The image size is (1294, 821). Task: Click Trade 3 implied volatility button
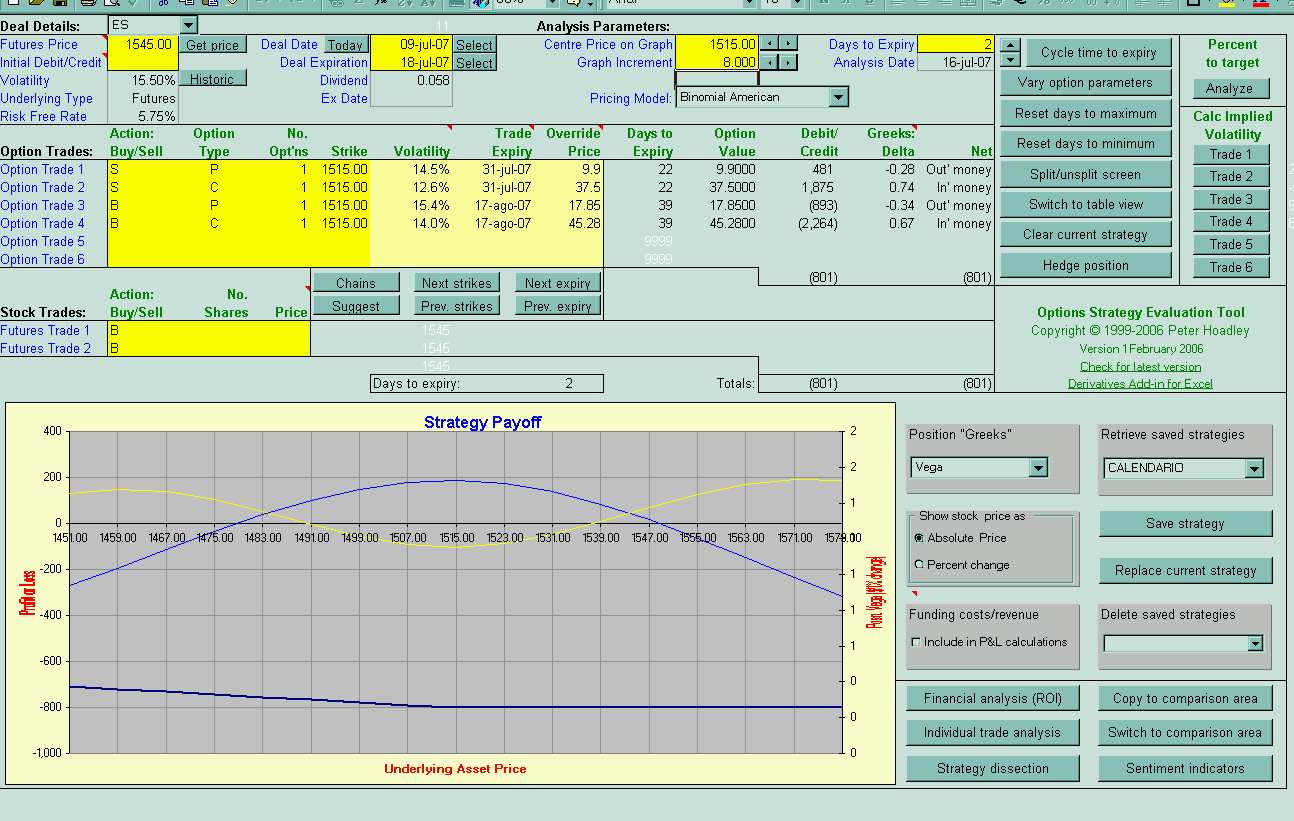[x=1230, y=199]
